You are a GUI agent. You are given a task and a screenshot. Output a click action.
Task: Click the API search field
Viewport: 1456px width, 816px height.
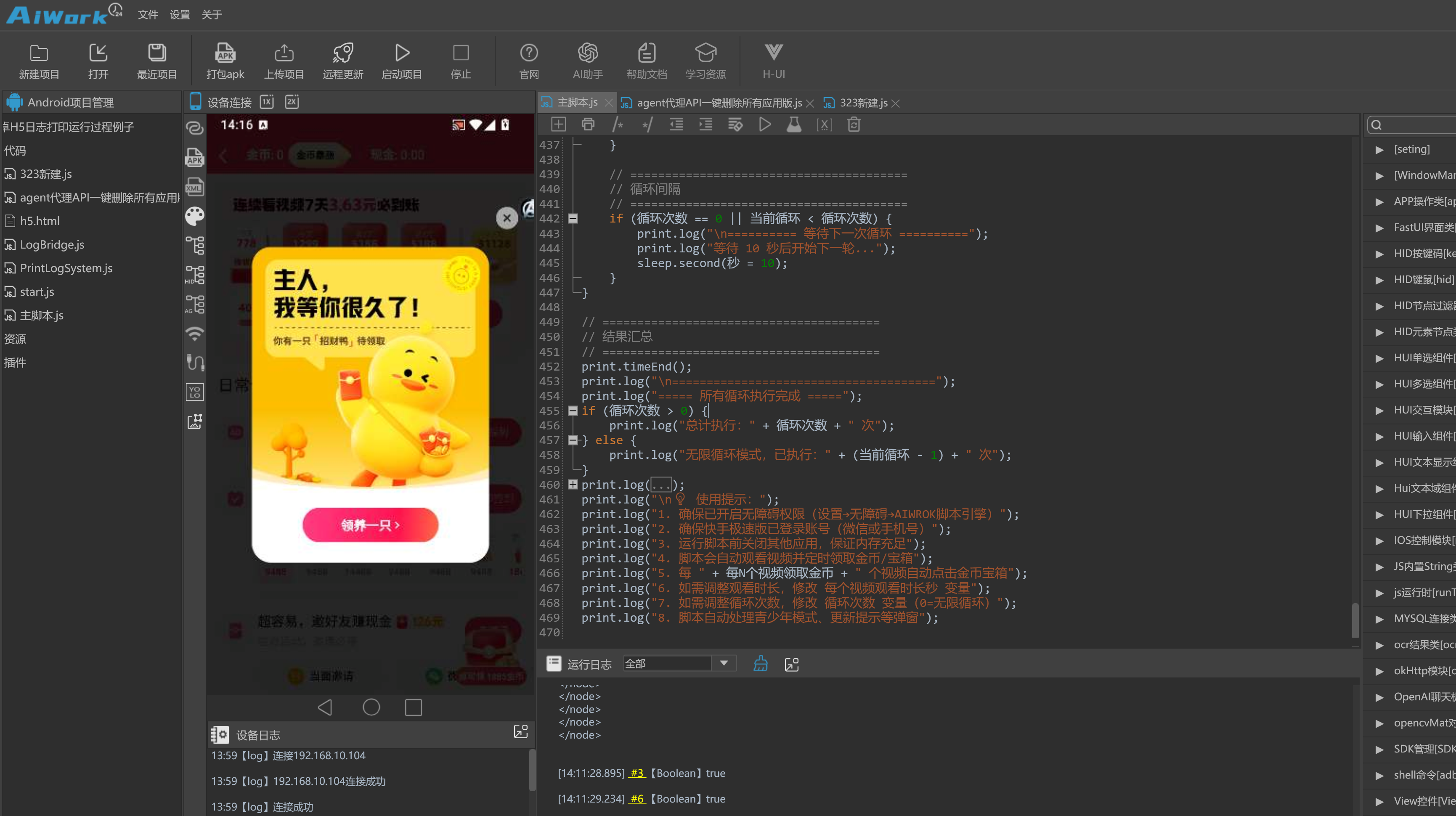[x=1412, y=125]
